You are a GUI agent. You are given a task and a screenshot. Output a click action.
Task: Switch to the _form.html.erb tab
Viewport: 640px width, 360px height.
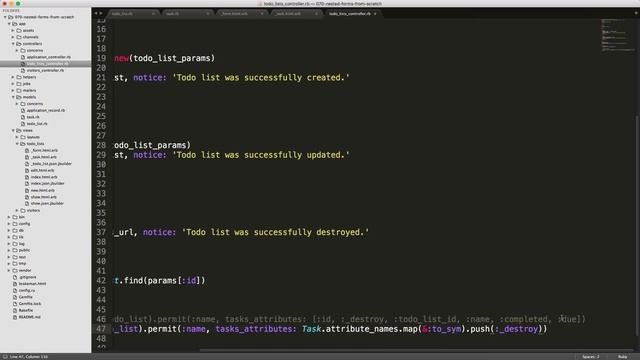(241, 13)
